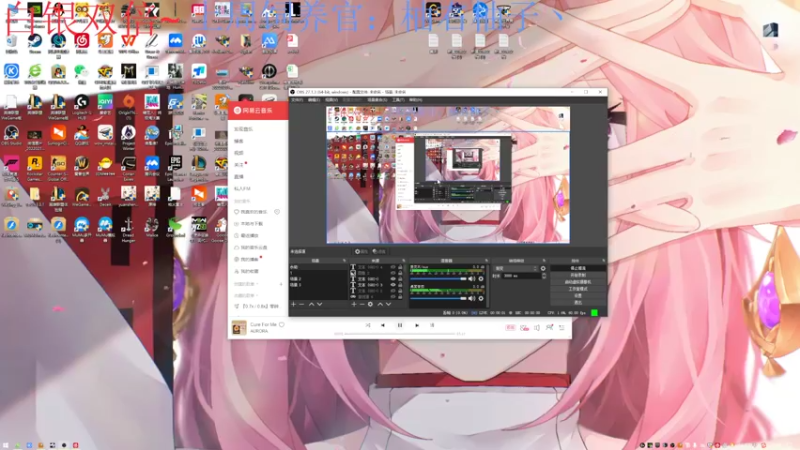Mute the first audio mixer channel speaker
This screenshot has height=450, width=800.
pyautogui.click(x=471, y=279)
